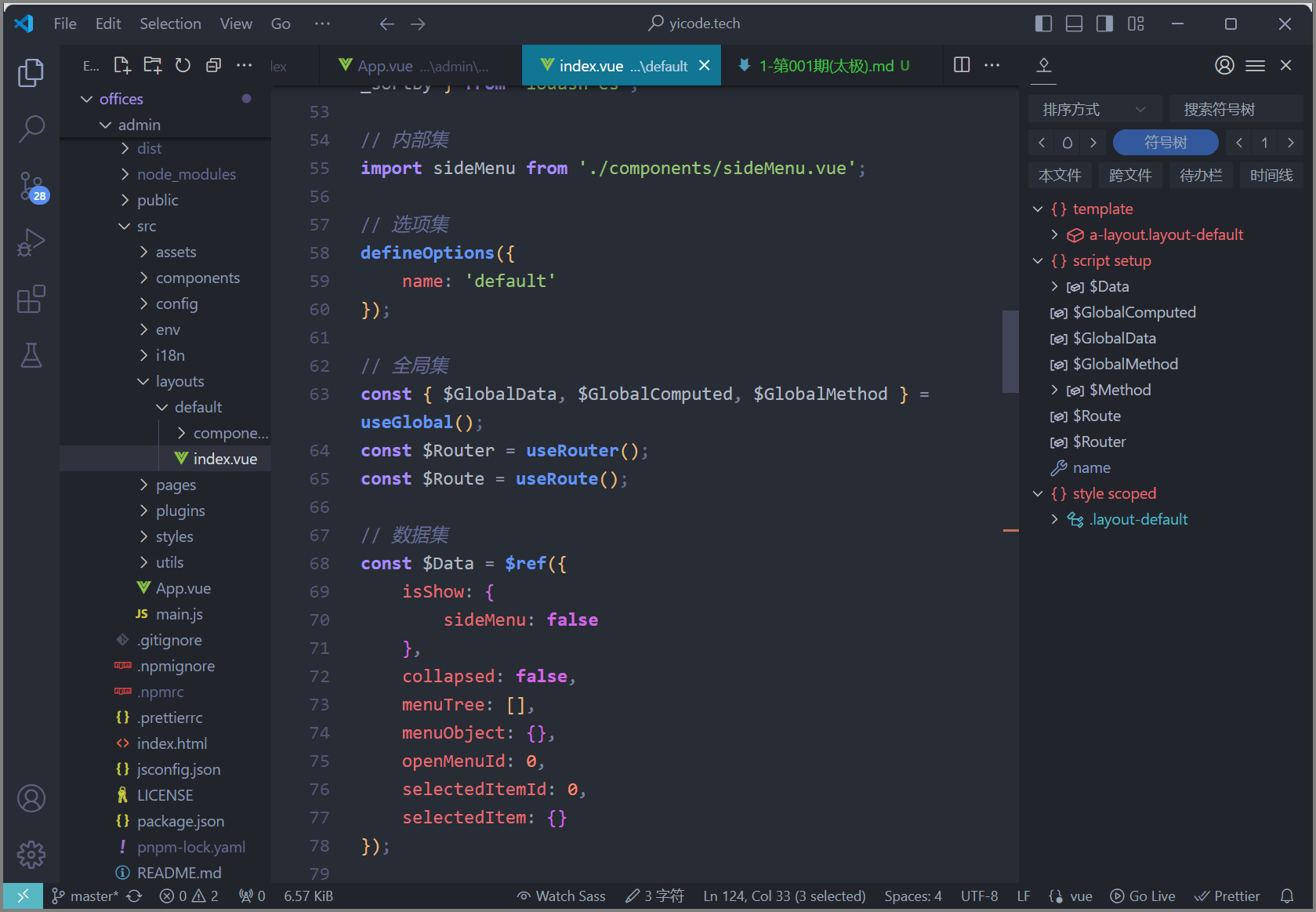Open the Extensions view

[x=31, y=299]
